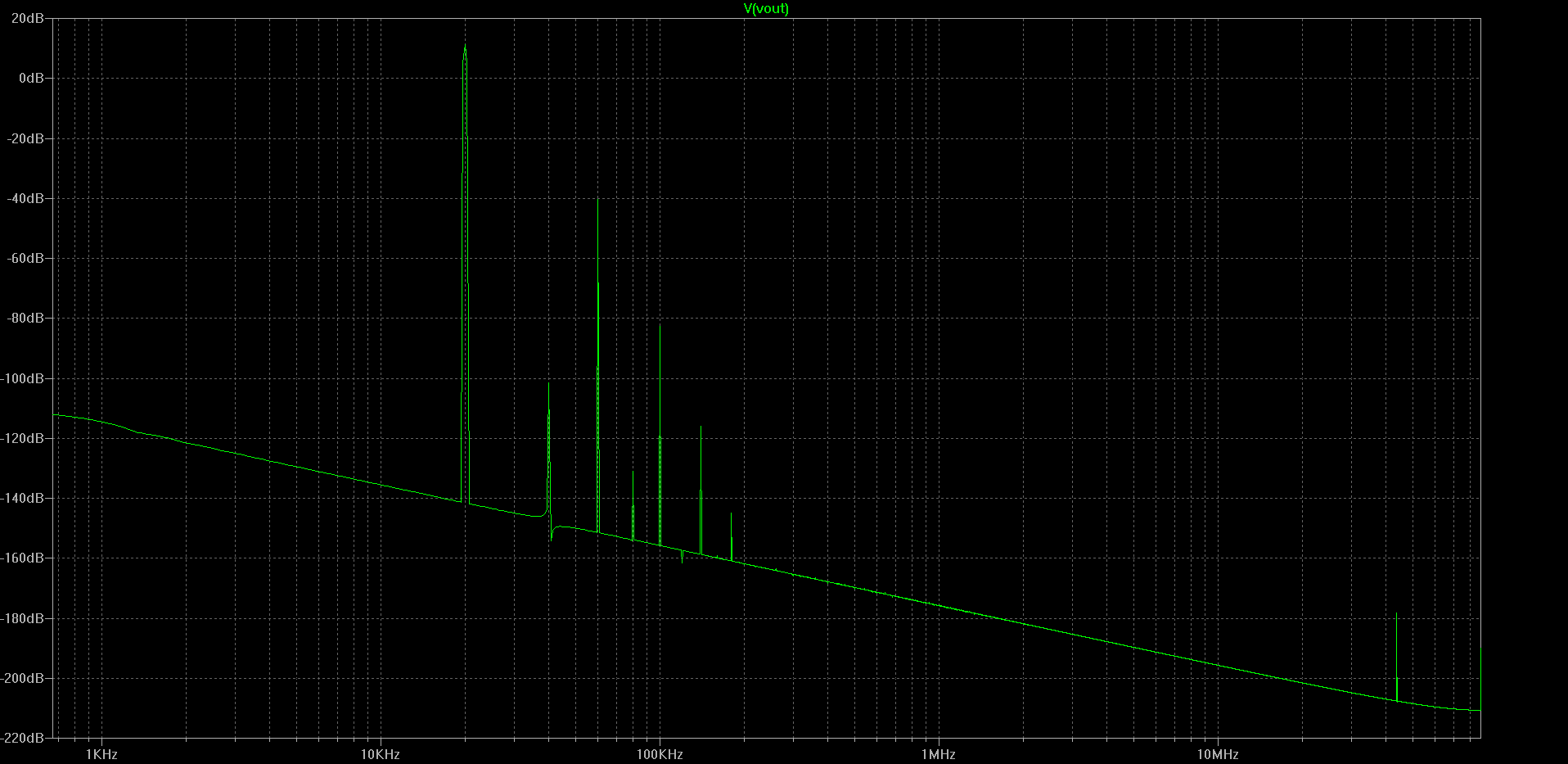Image resolution: width=1568 pixels, height=764 pixels.
Task: Click the -40dB axis label
Action: tap(25, 198)
